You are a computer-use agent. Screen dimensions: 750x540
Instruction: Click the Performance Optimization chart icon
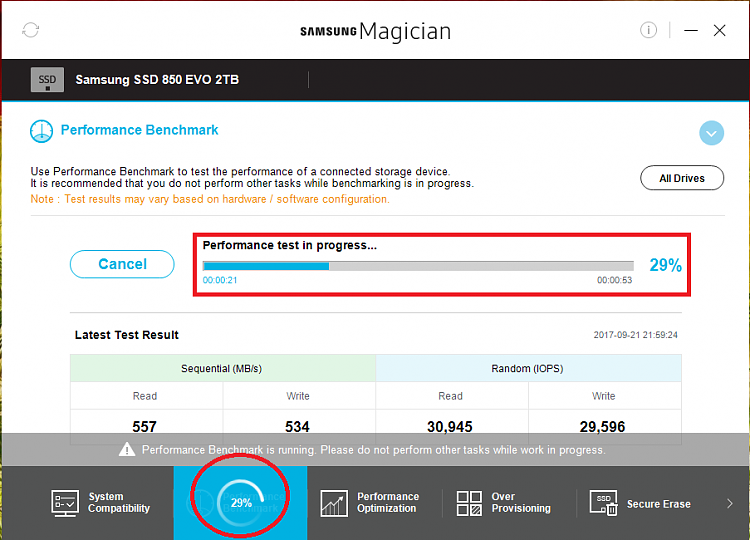[334, 503]
